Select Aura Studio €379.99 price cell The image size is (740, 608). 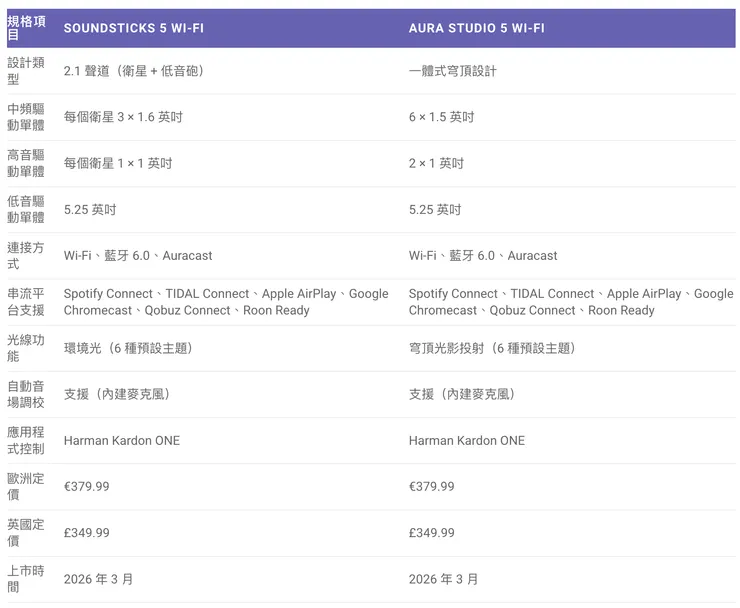coord(431,486)
